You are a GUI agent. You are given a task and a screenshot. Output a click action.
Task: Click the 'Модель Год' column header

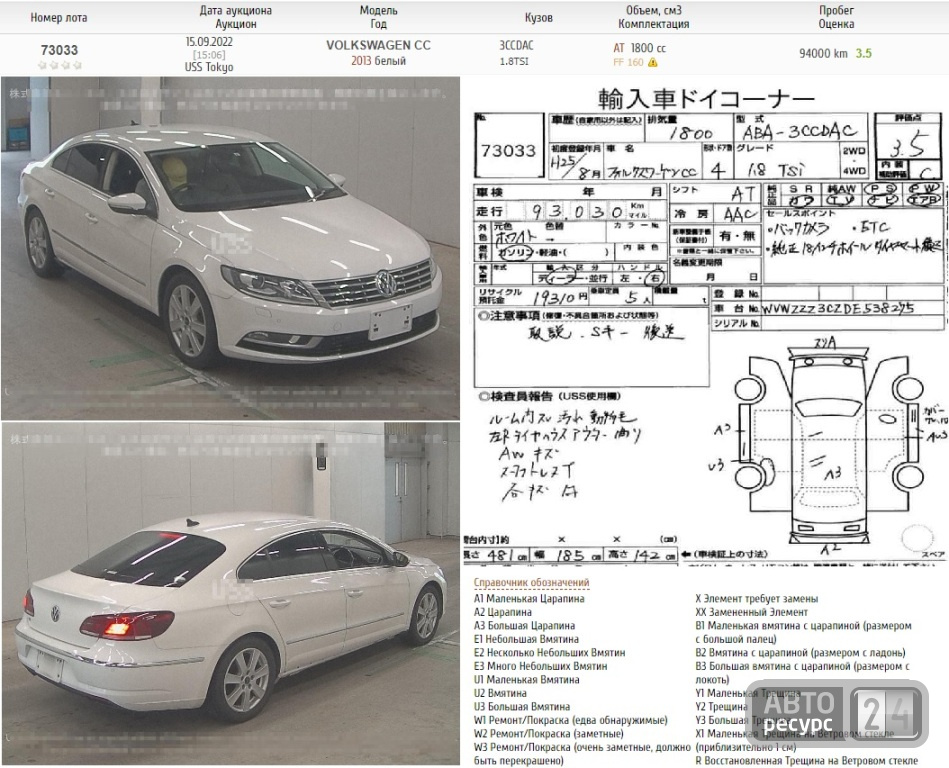point(378,17)
